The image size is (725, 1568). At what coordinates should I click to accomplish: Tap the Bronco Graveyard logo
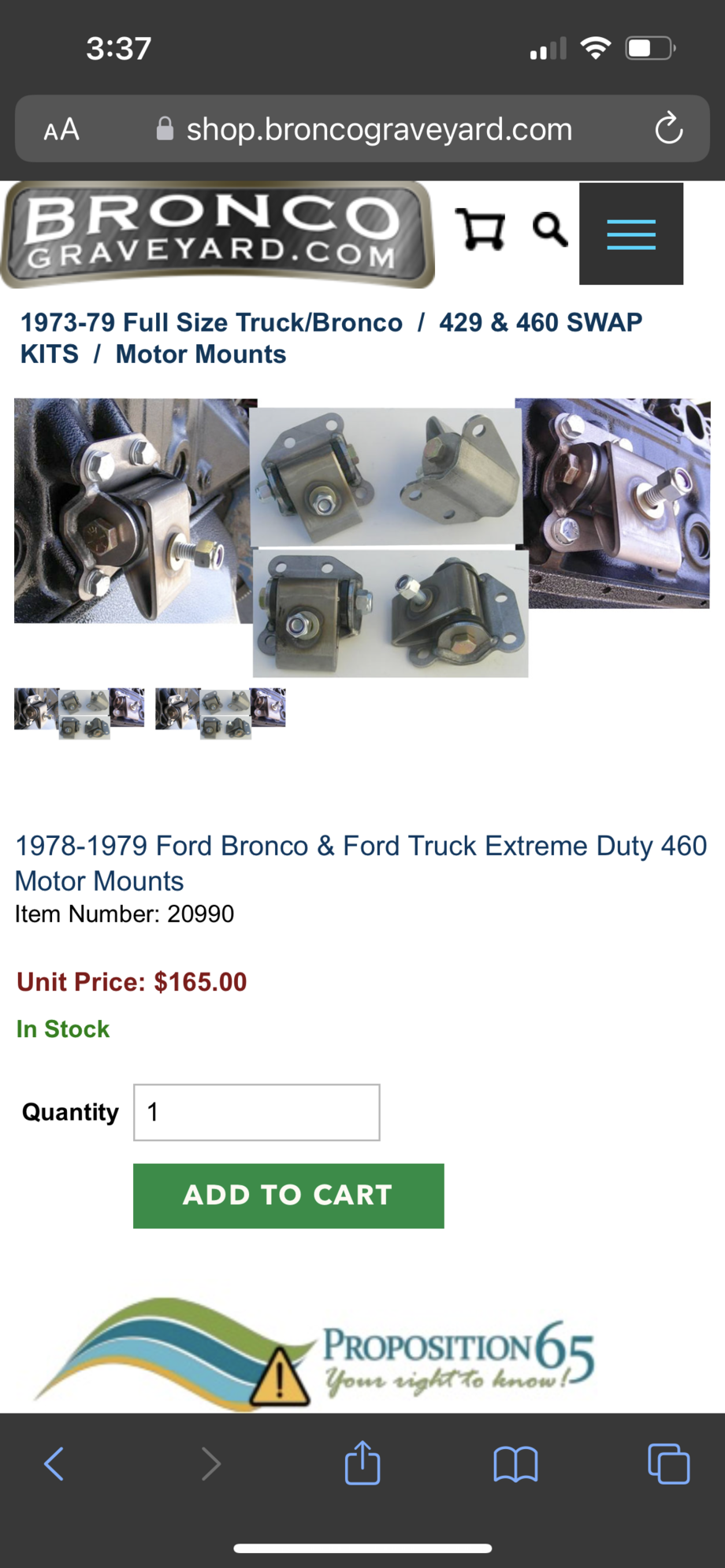pos(217,234)
